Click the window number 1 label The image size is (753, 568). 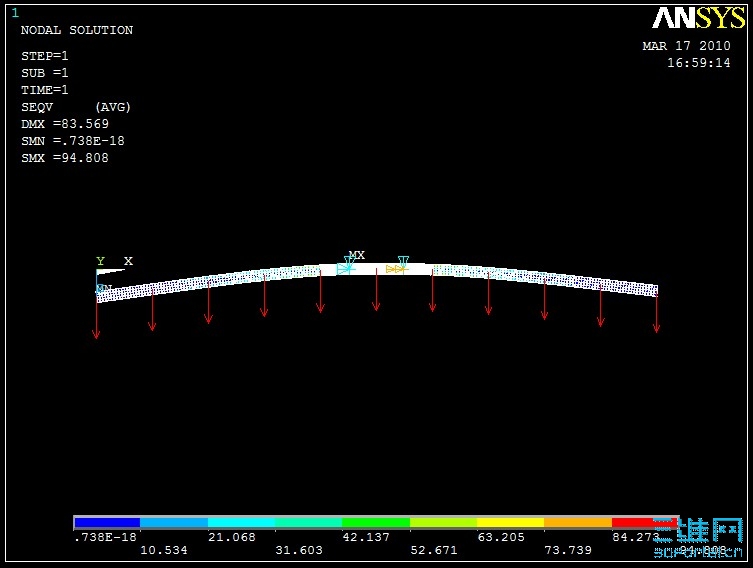(15, 13)
